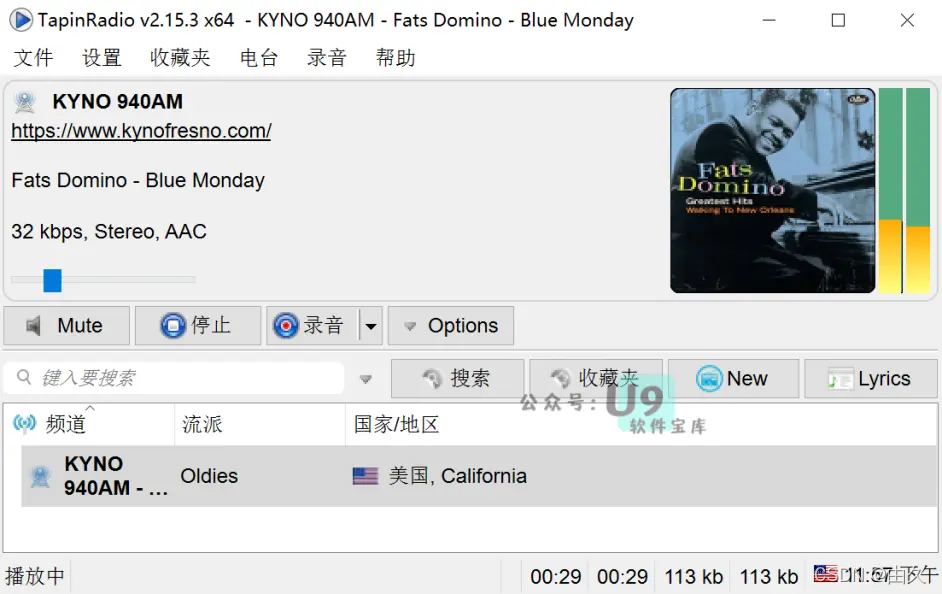The width and height of the screenshot is (942, 594).
Task: Click the Fats Domino album cover
Action: click(773, 190)
